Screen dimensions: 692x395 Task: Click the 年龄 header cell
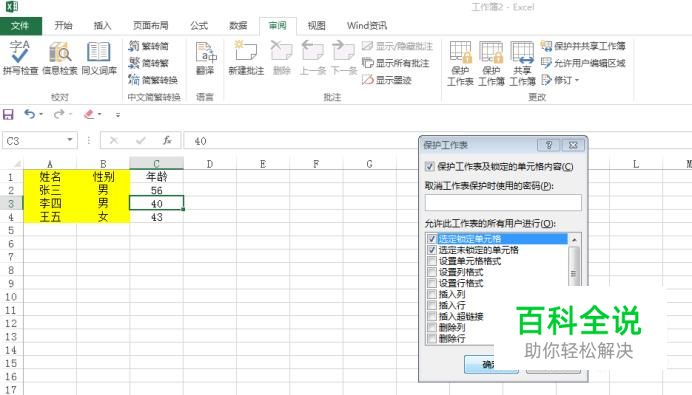click(156, 177)
